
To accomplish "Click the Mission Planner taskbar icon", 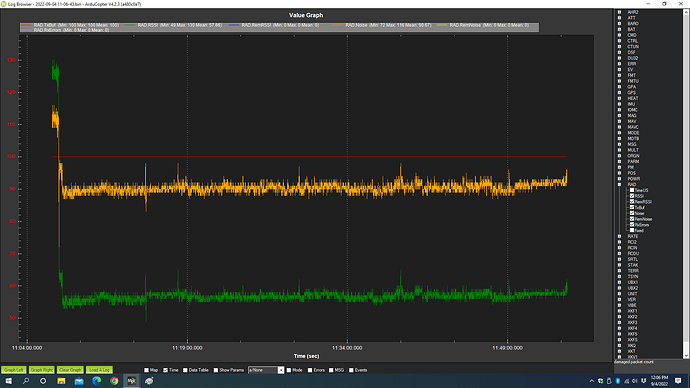I will click(132, 381).
